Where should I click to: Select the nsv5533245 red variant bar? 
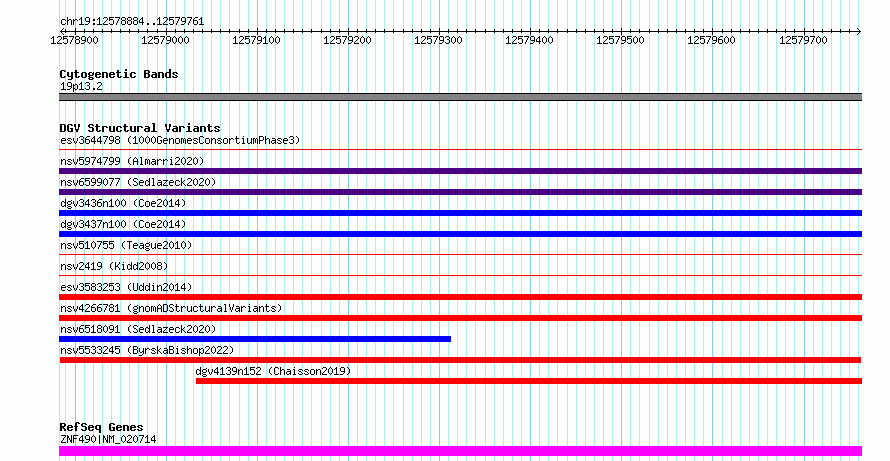460,360
